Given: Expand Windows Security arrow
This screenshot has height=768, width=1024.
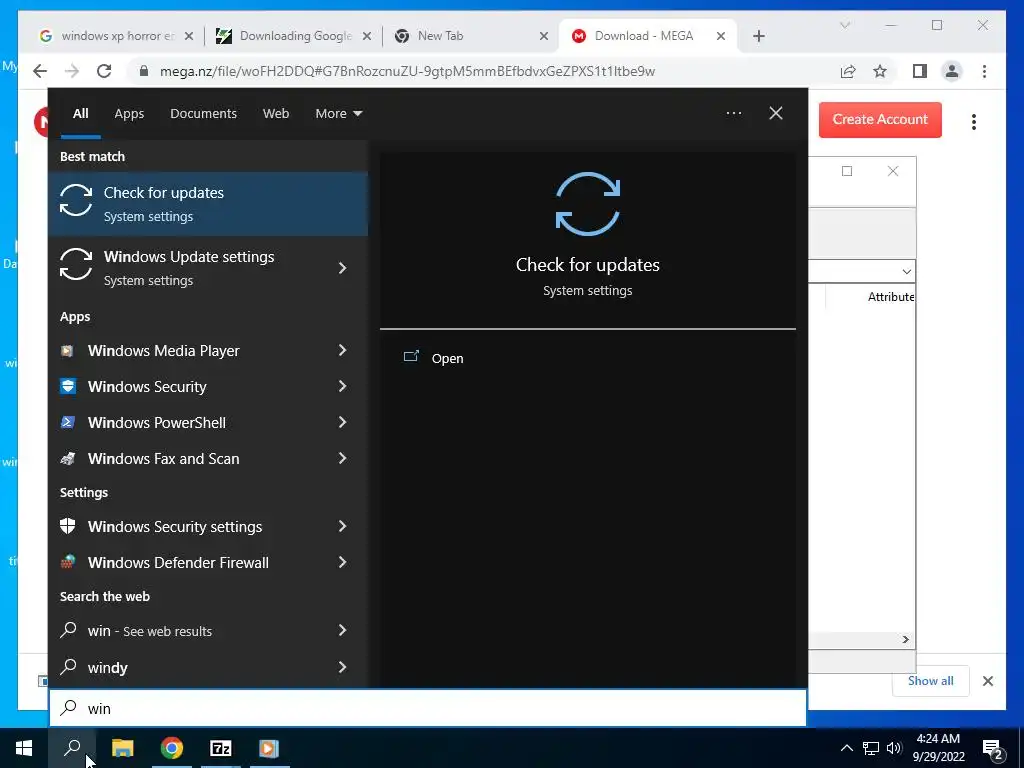Looking at the screenshot, I should (x=343, y=387).
